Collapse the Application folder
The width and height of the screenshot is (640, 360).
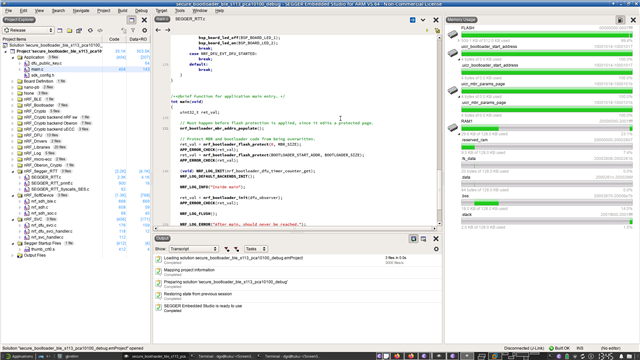[x=13, y=58]
